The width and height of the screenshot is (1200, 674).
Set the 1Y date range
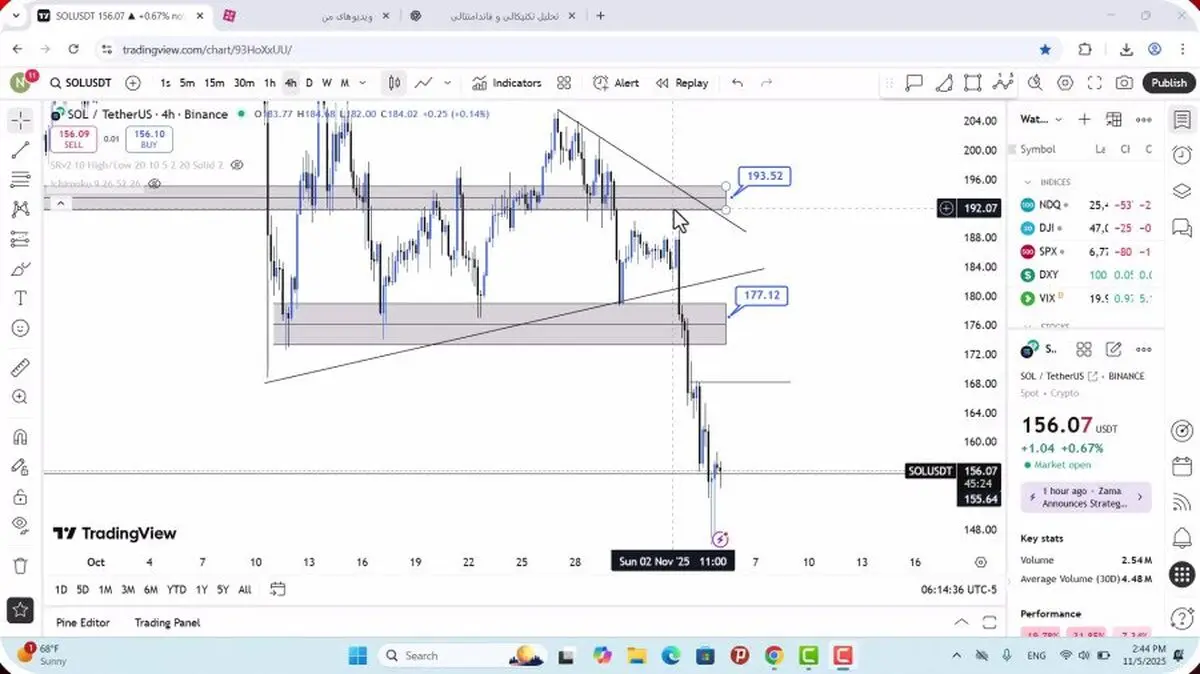pos(202,589)
